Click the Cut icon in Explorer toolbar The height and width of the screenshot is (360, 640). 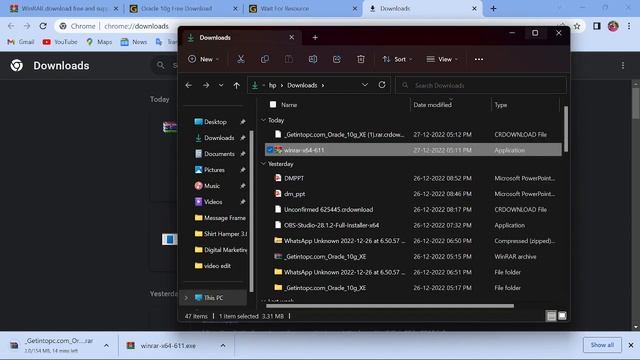(241, 59)
